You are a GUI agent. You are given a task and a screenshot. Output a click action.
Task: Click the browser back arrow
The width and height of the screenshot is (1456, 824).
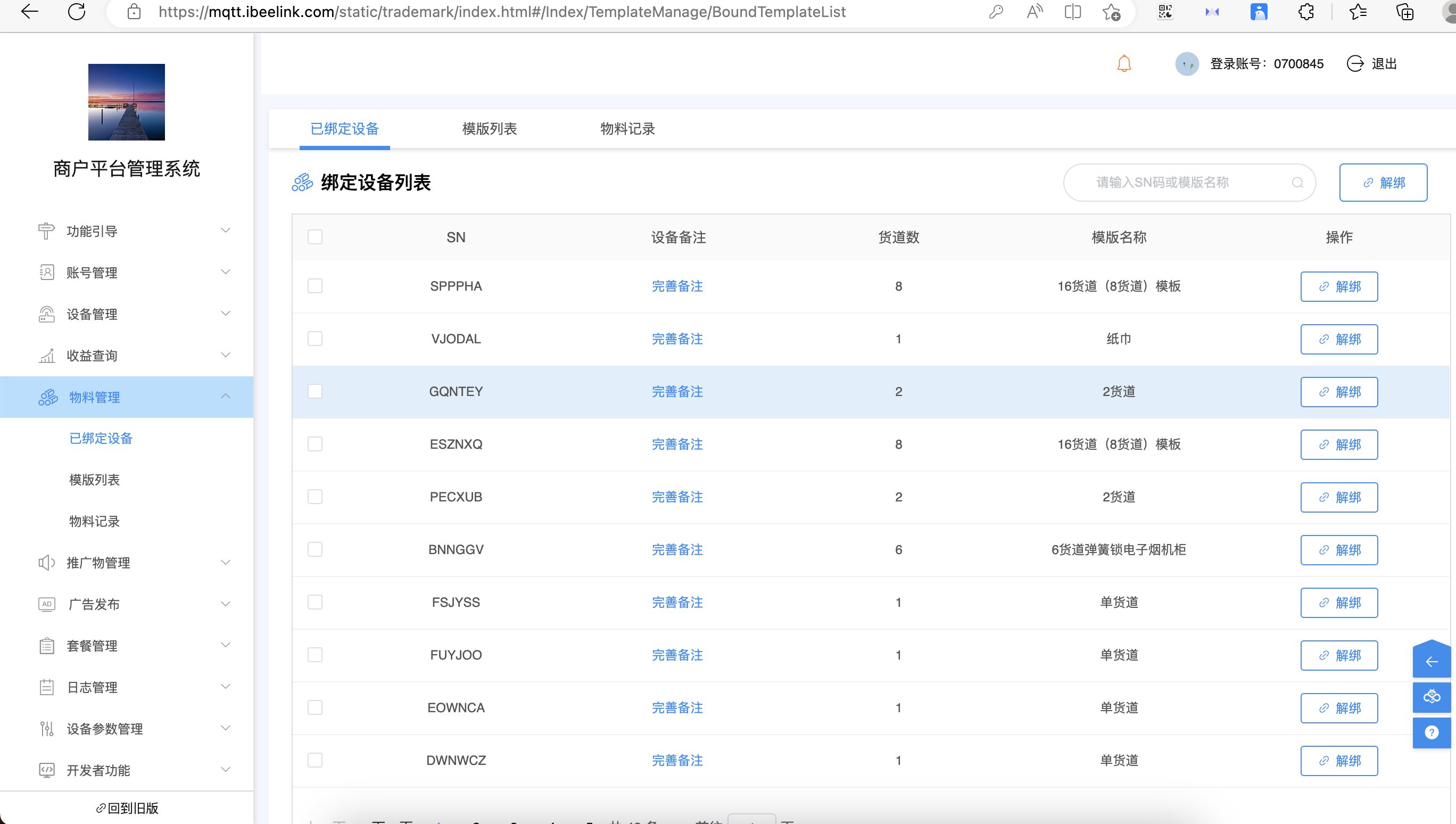pyautogui.click(x=29, y=11)
